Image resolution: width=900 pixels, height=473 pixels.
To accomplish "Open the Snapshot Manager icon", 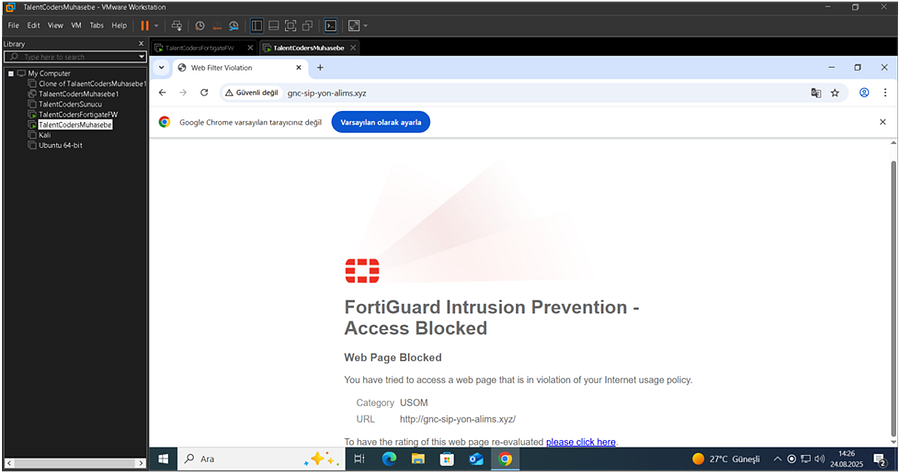I will pos(234,25).
